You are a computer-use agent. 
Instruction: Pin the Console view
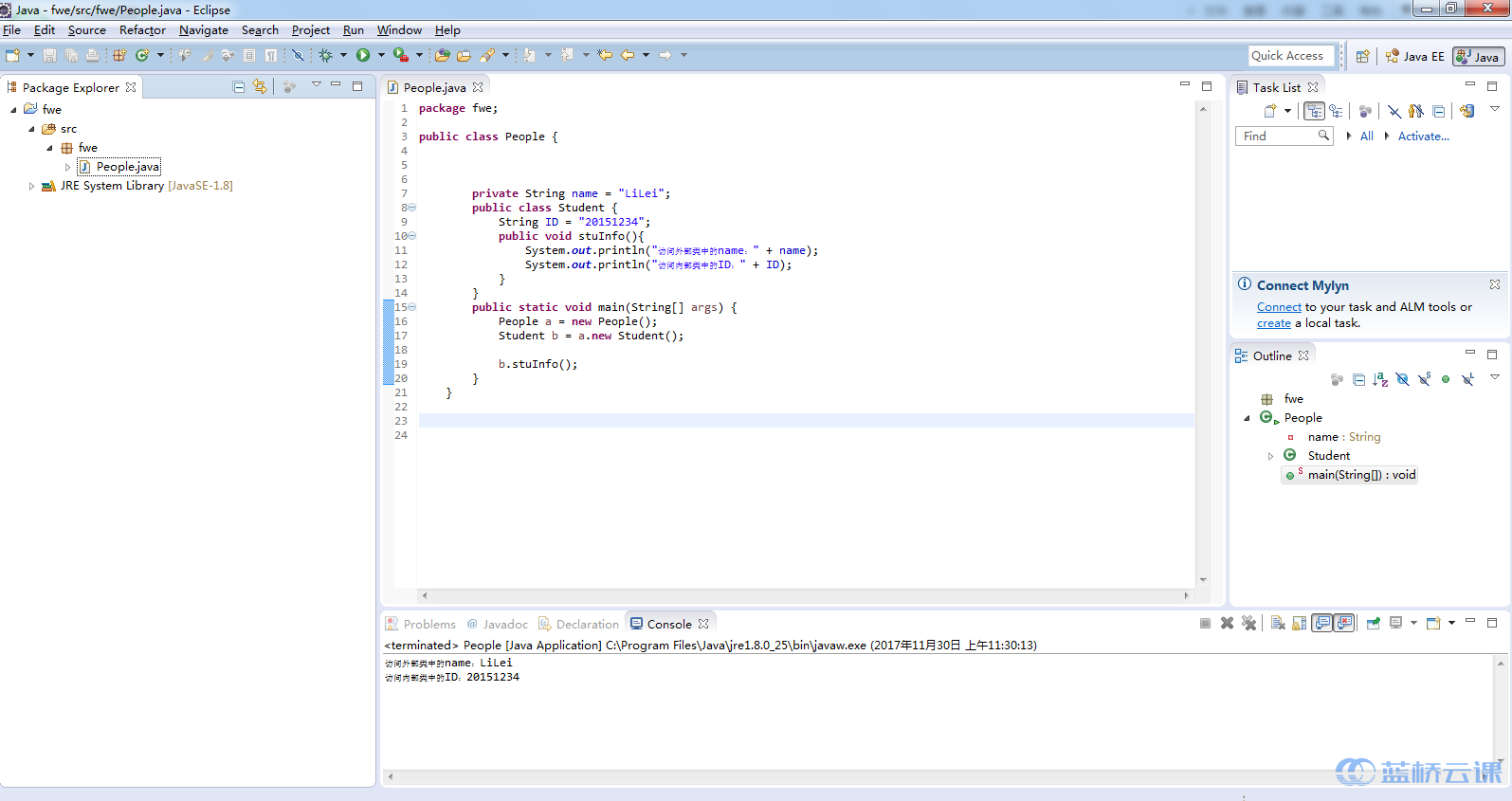tap(1373, 624)
